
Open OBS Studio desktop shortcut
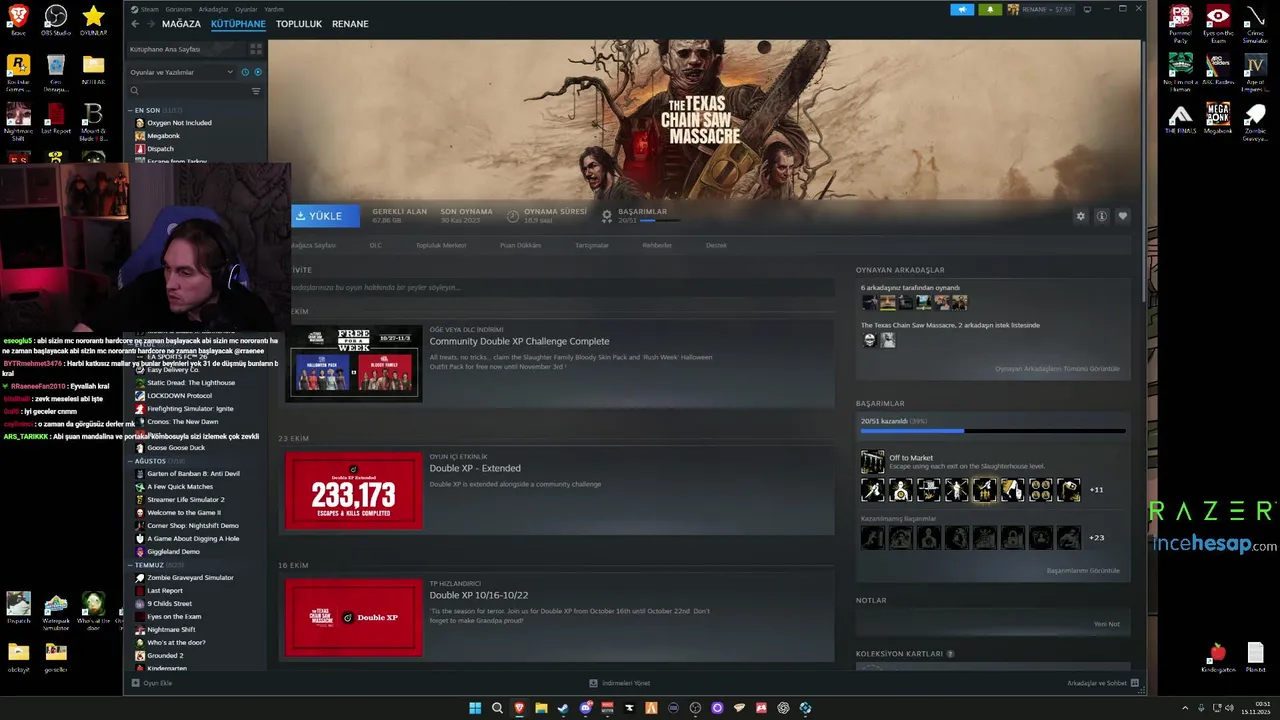pyautogui.click(x=56, y=20)
